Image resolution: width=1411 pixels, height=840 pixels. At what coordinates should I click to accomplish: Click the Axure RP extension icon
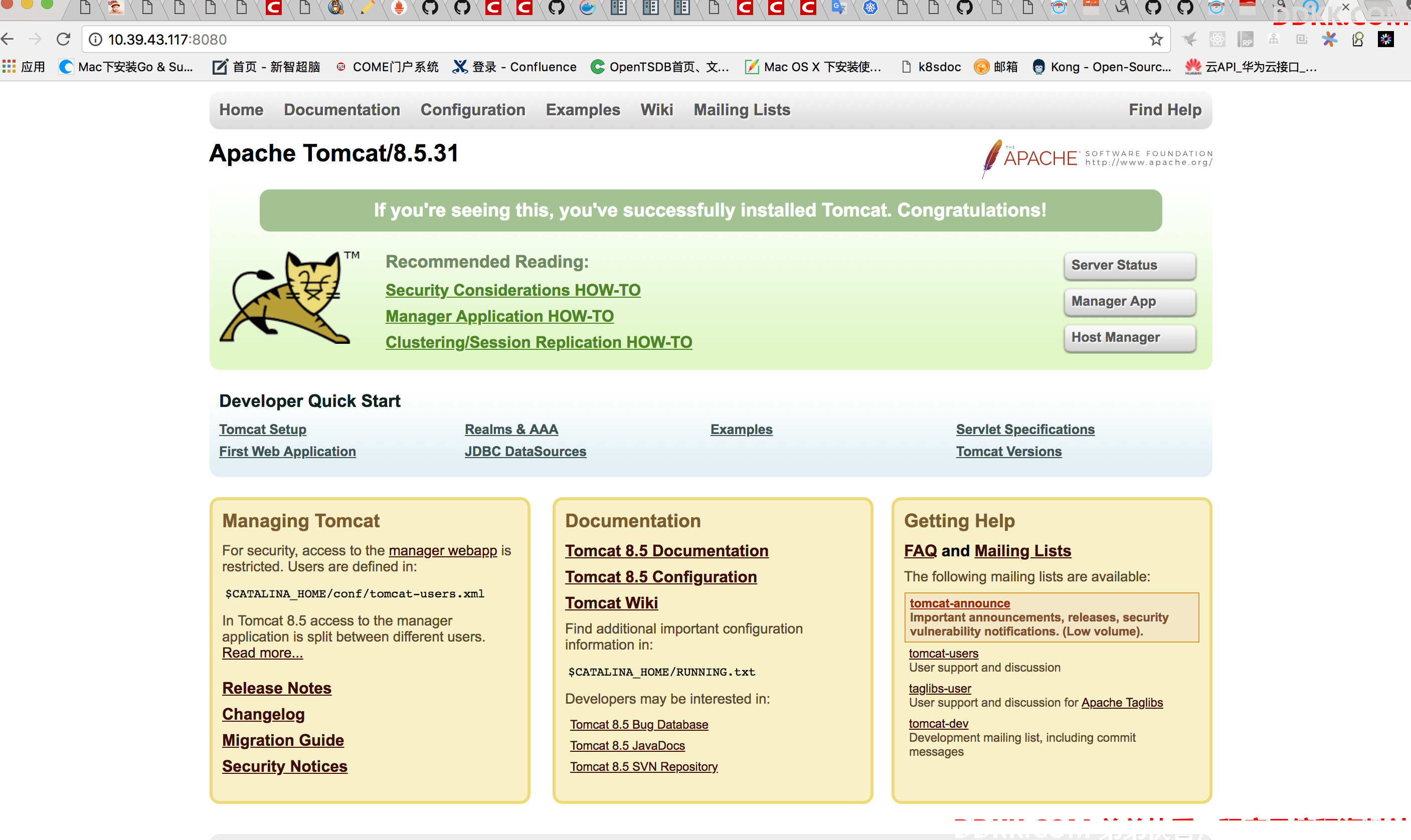click(1246, 39)
